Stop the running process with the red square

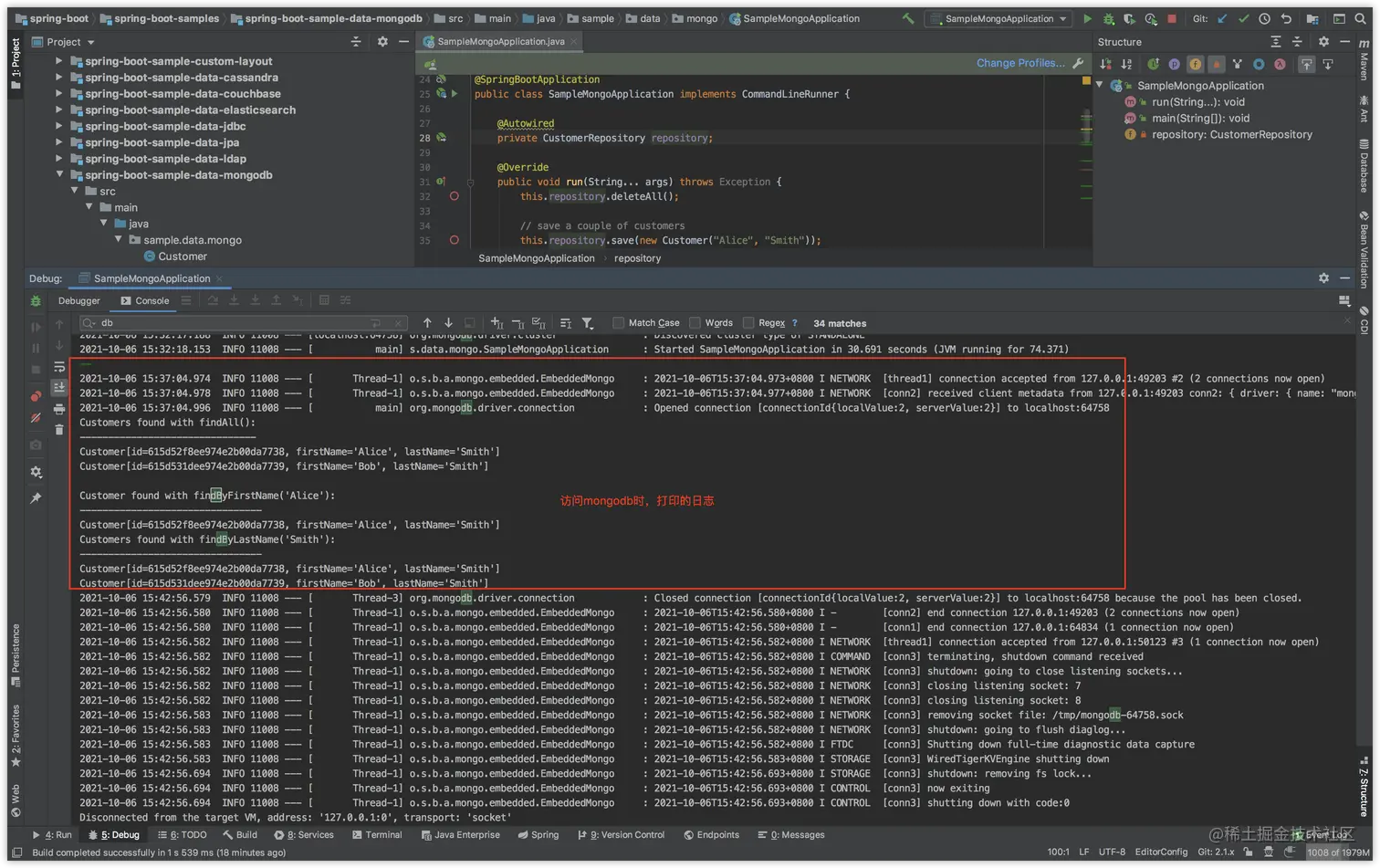click(1172, 18)
